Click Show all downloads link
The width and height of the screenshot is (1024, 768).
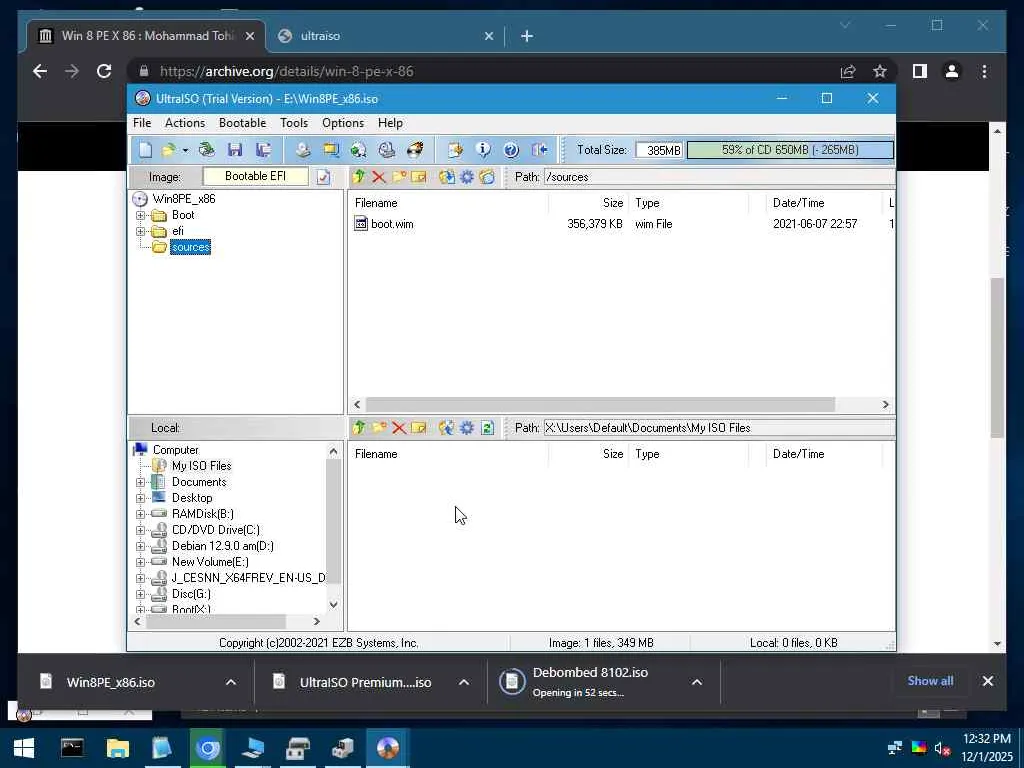(x=930, y=681)
